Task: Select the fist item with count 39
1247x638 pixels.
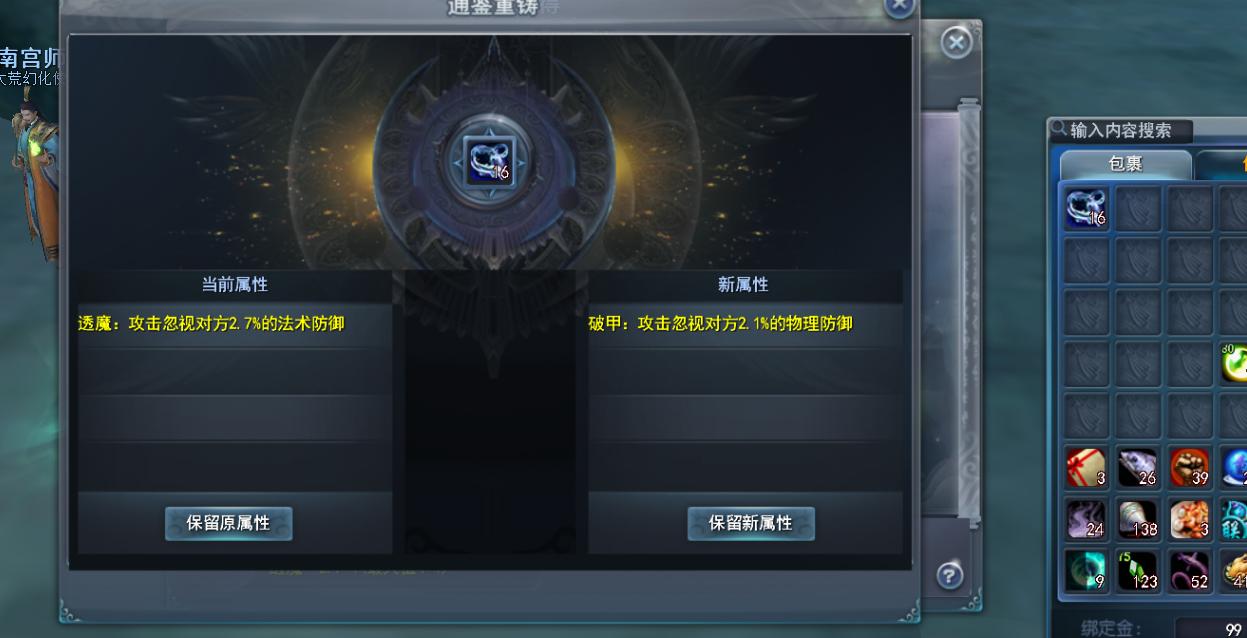Action: coord(1190,467)
